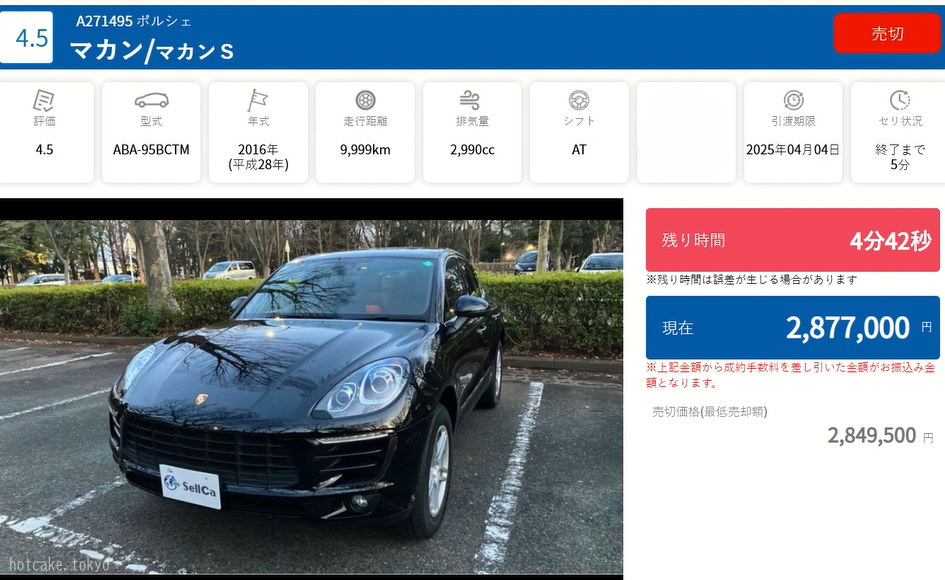The image size is (945, 580).
Task: Click the 9,999km mileage value
Action: click(x=365, y=150)
